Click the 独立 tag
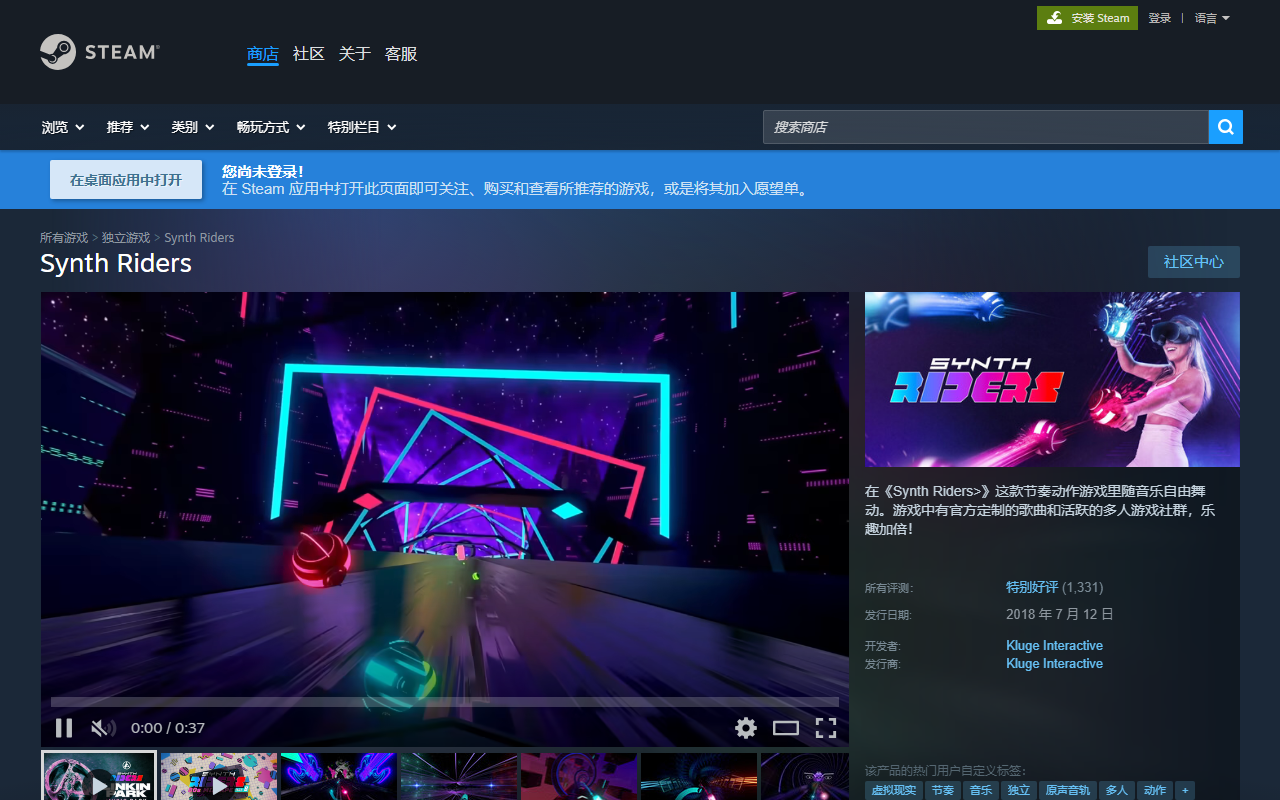This screenshot has height=800, width=1280. pyautogui.click(x=1019, y=790)
